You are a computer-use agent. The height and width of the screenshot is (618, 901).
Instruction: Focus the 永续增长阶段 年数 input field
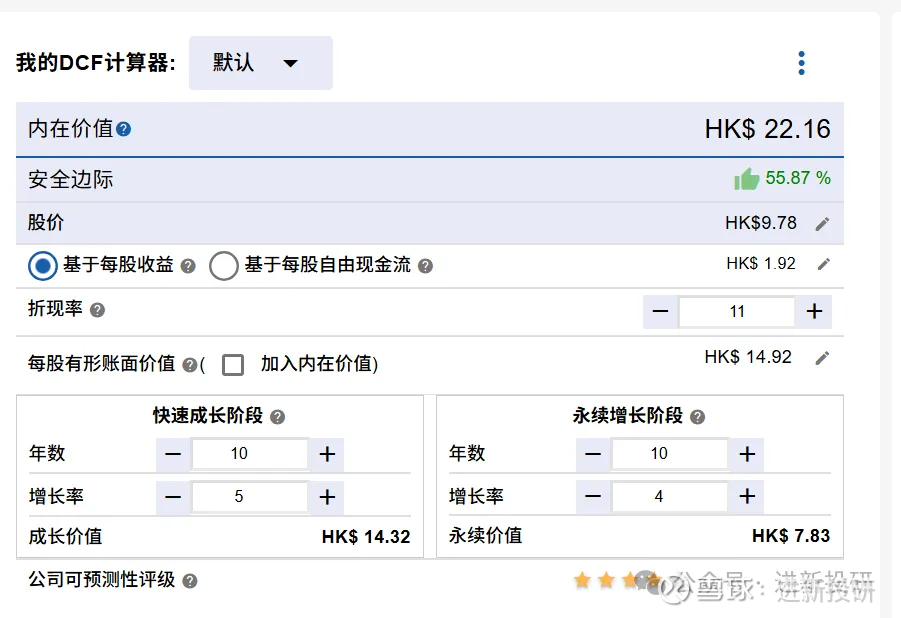[x=670, y=454]
